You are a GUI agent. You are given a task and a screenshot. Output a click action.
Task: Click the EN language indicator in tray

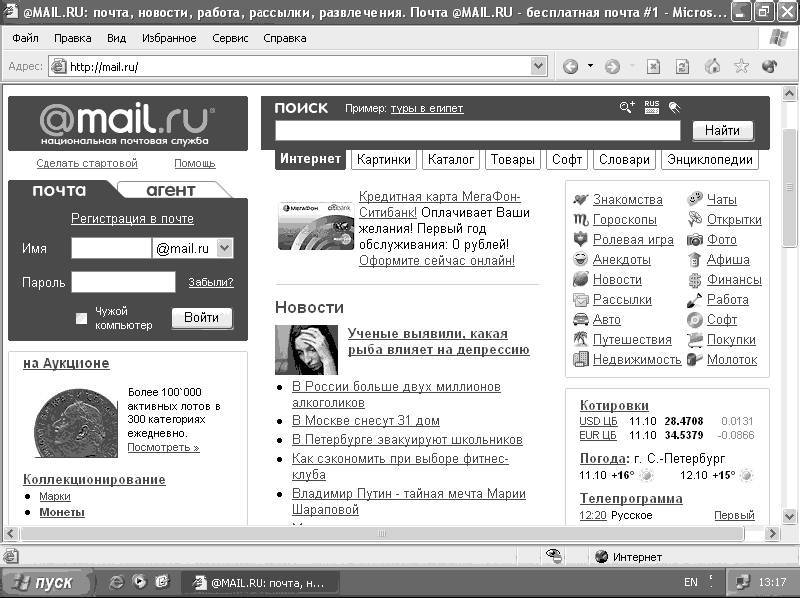[x=690, y=582]
